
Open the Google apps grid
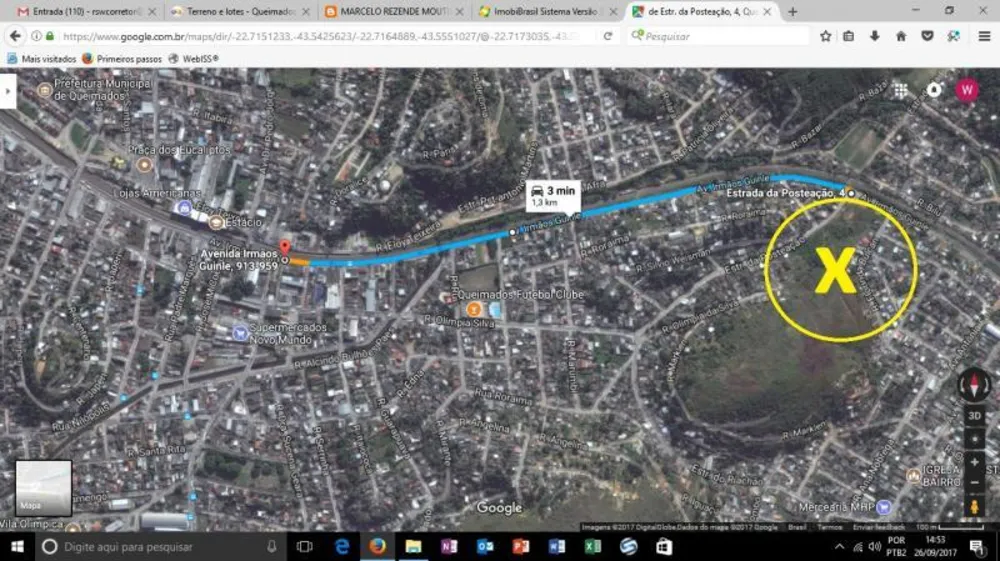[x=901, y=91]
